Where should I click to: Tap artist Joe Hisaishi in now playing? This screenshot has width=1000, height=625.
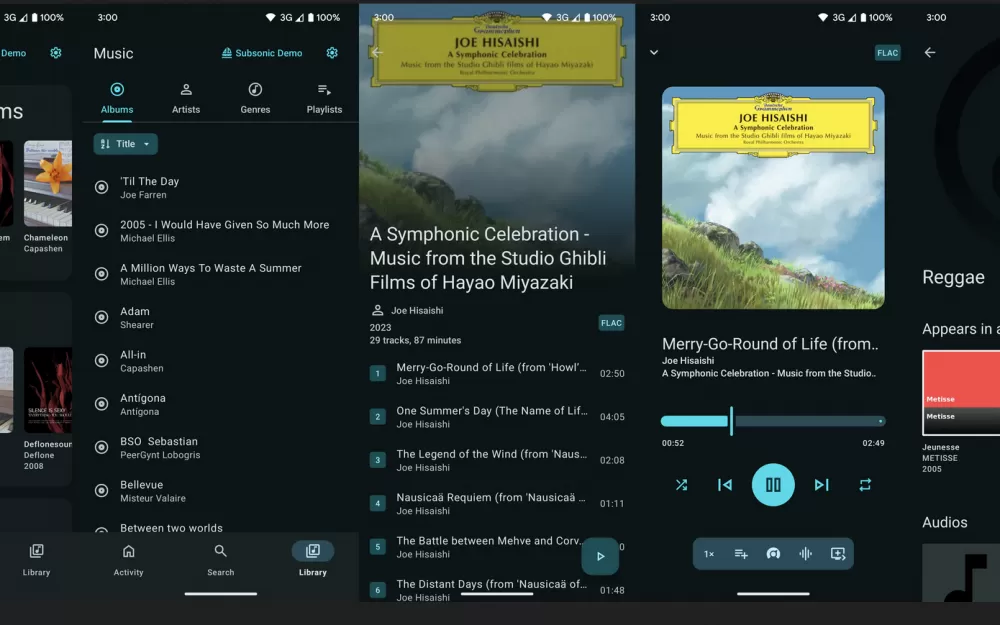click(x=688, y=360)
